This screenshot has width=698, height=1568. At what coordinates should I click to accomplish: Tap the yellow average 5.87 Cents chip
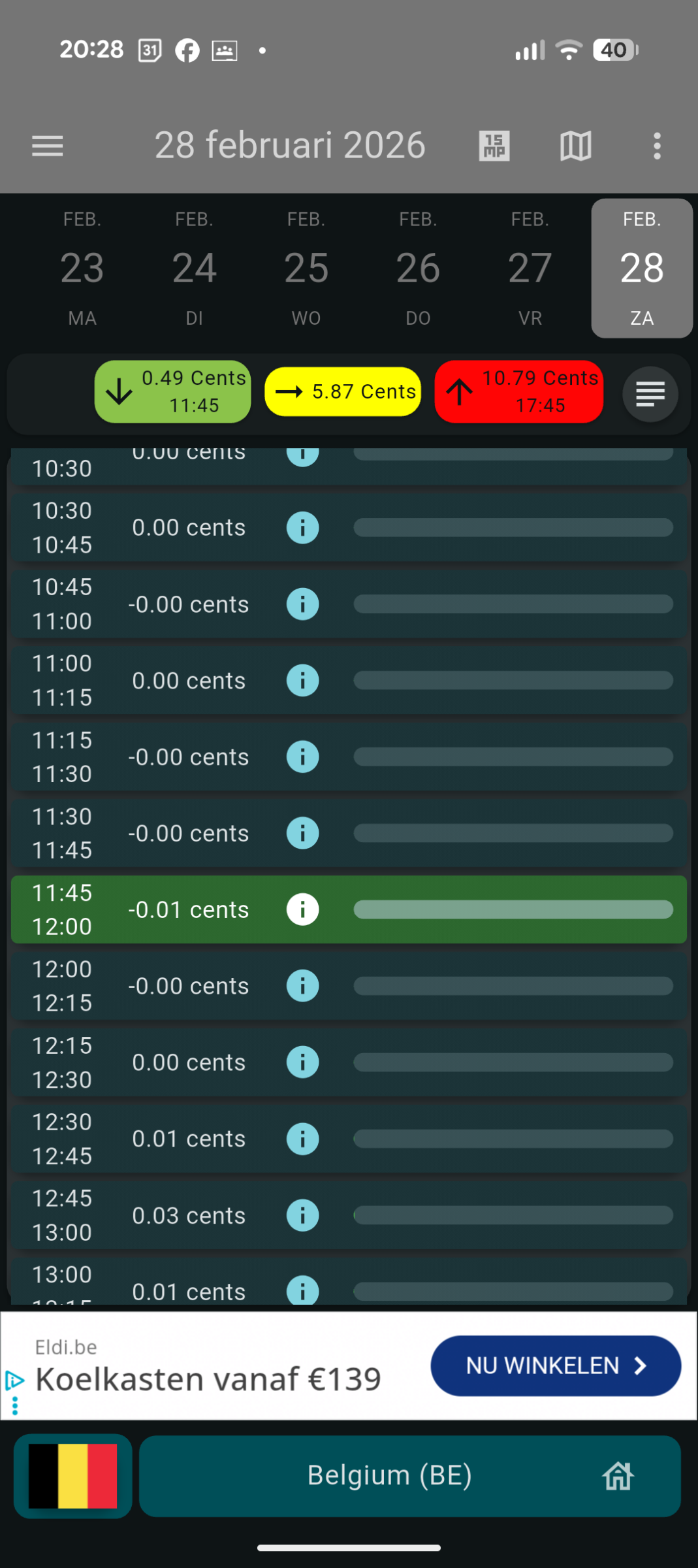343,392
